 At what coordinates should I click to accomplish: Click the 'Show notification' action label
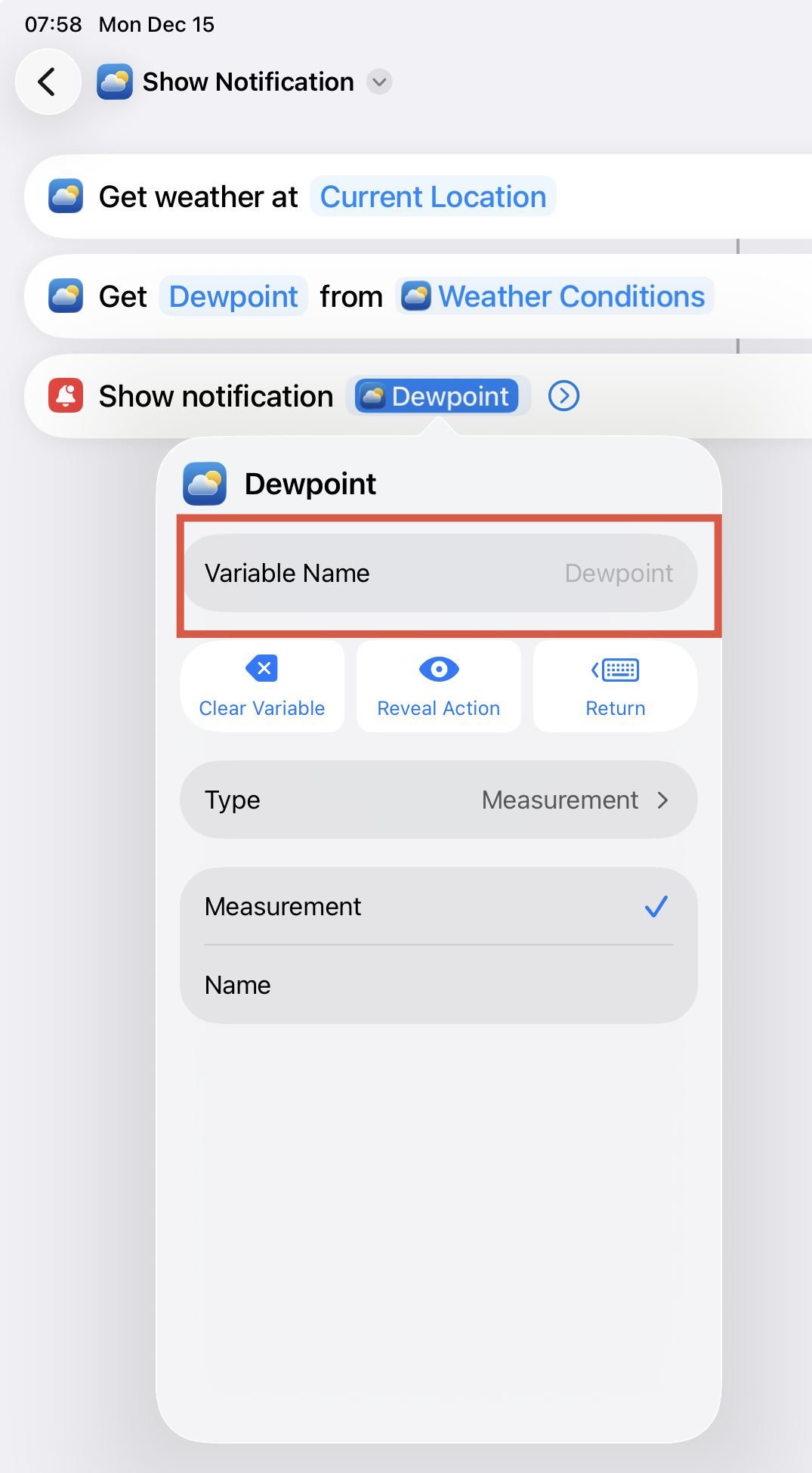(x=216, y=396)
